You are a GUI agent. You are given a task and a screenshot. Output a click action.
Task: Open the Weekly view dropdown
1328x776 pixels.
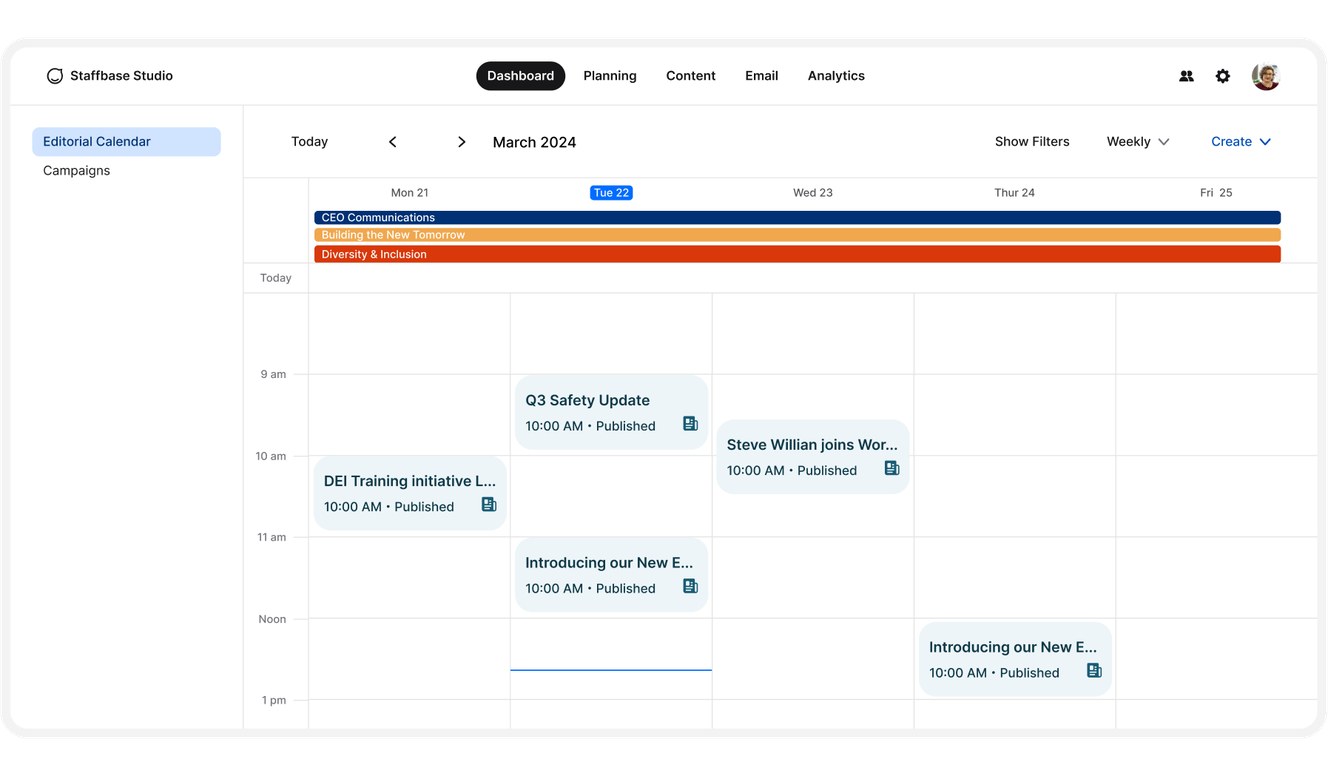point(1137,141)
